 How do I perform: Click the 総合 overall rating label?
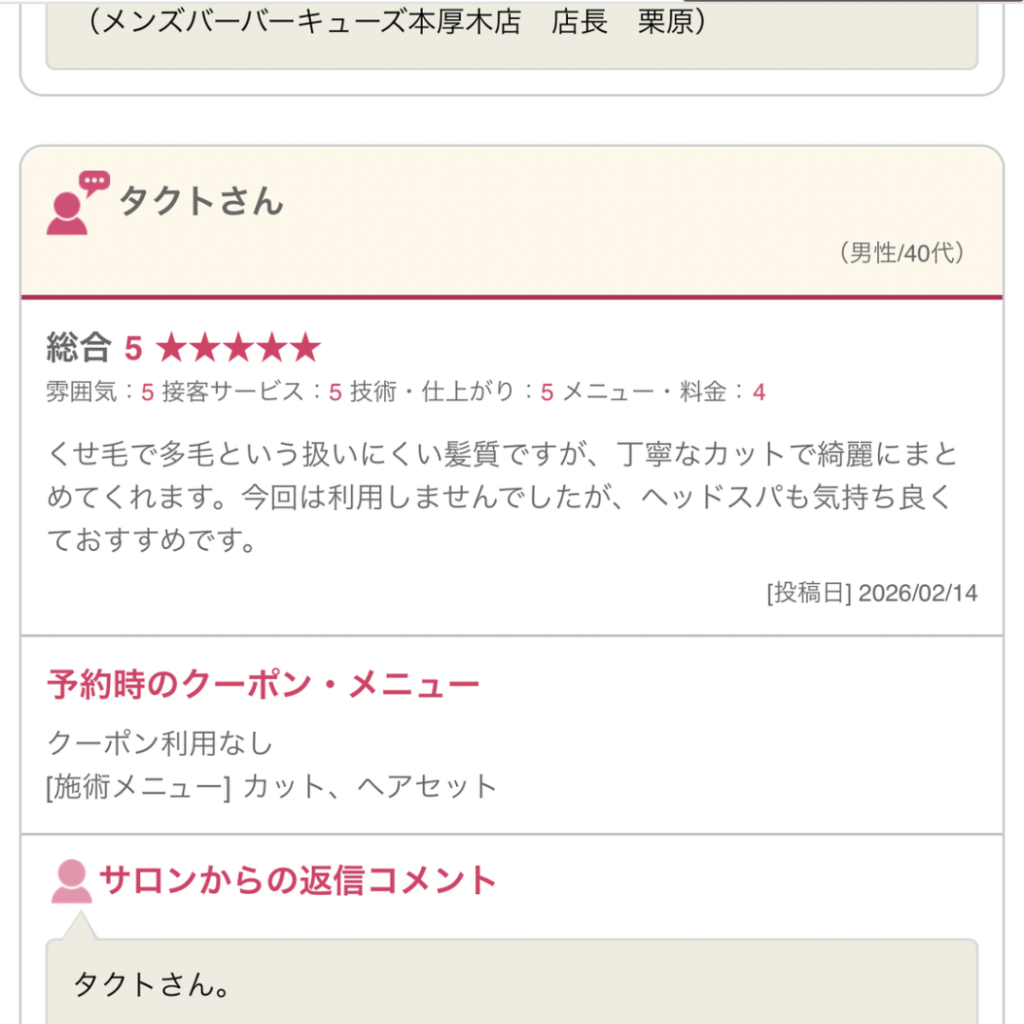pos(78,348)
